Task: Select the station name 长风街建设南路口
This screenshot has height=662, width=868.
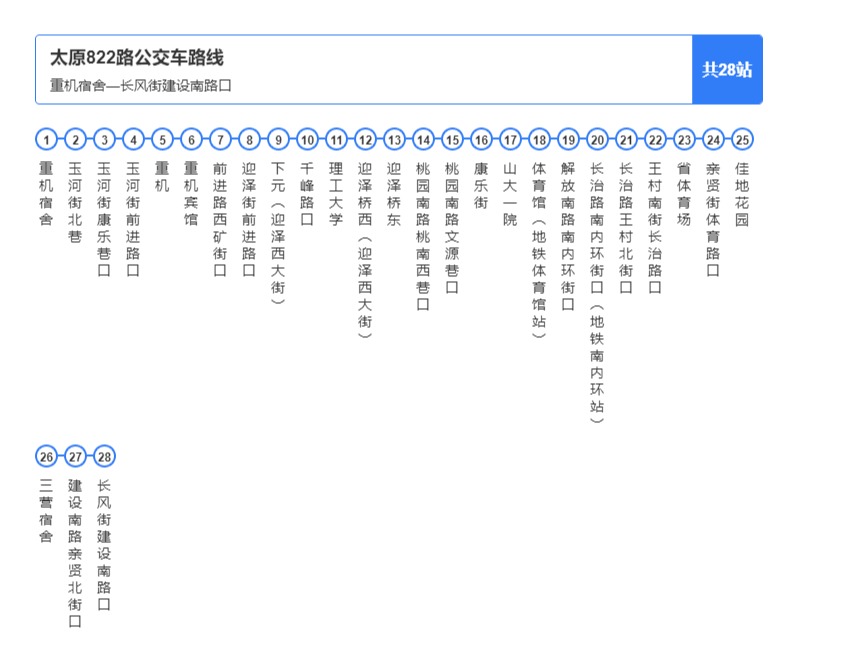Action: 104,545
